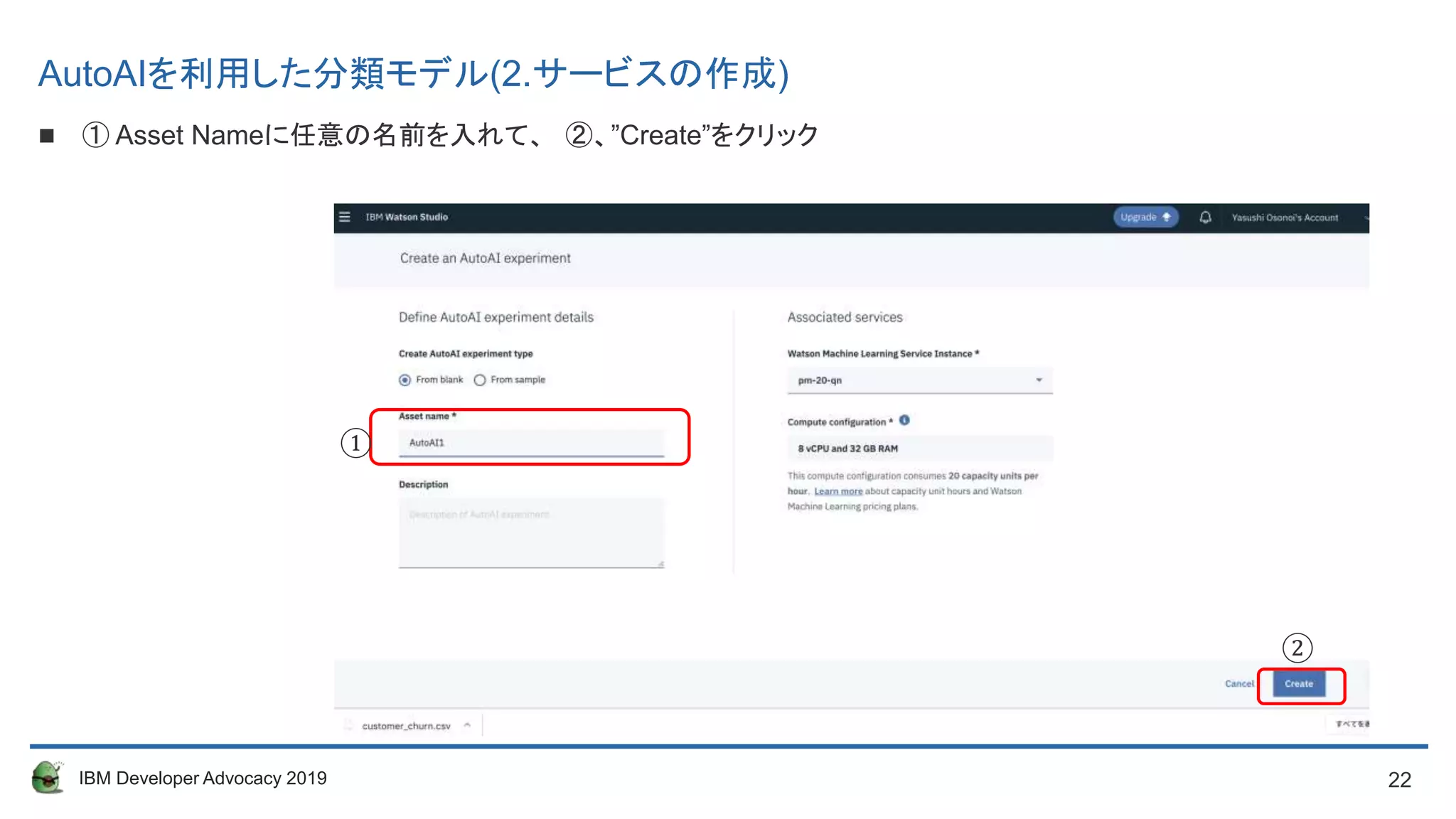The width and height of the screenshot is (1456, 819).
Task: Click into the Description text area
Action: (x=531, y=533)
